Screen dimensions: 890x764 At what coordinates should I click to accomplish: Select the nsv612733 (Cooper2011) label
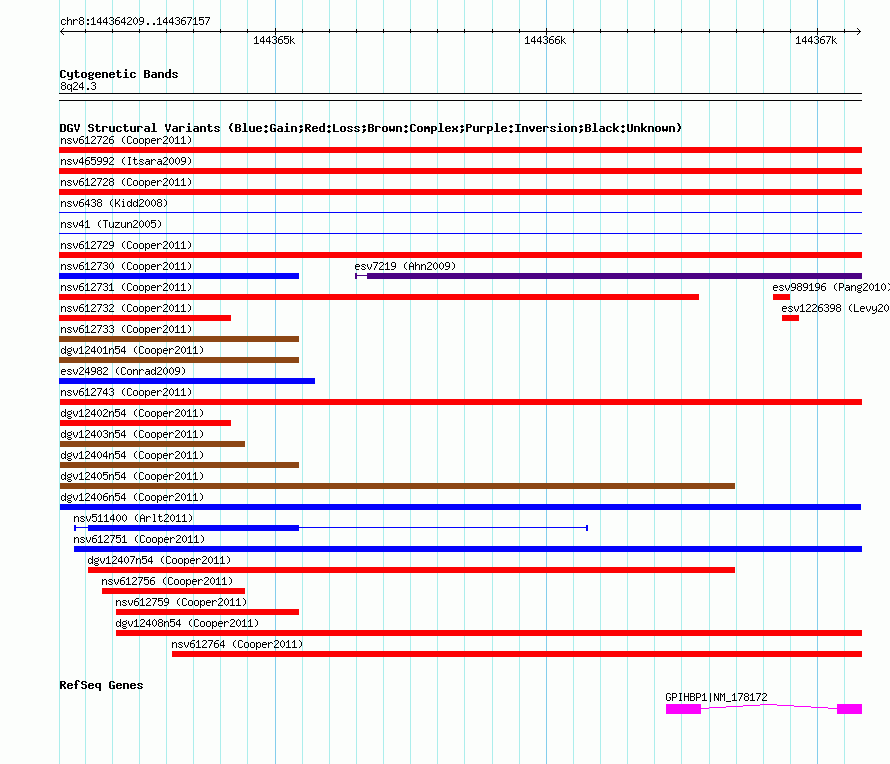[x=126, y=329]
